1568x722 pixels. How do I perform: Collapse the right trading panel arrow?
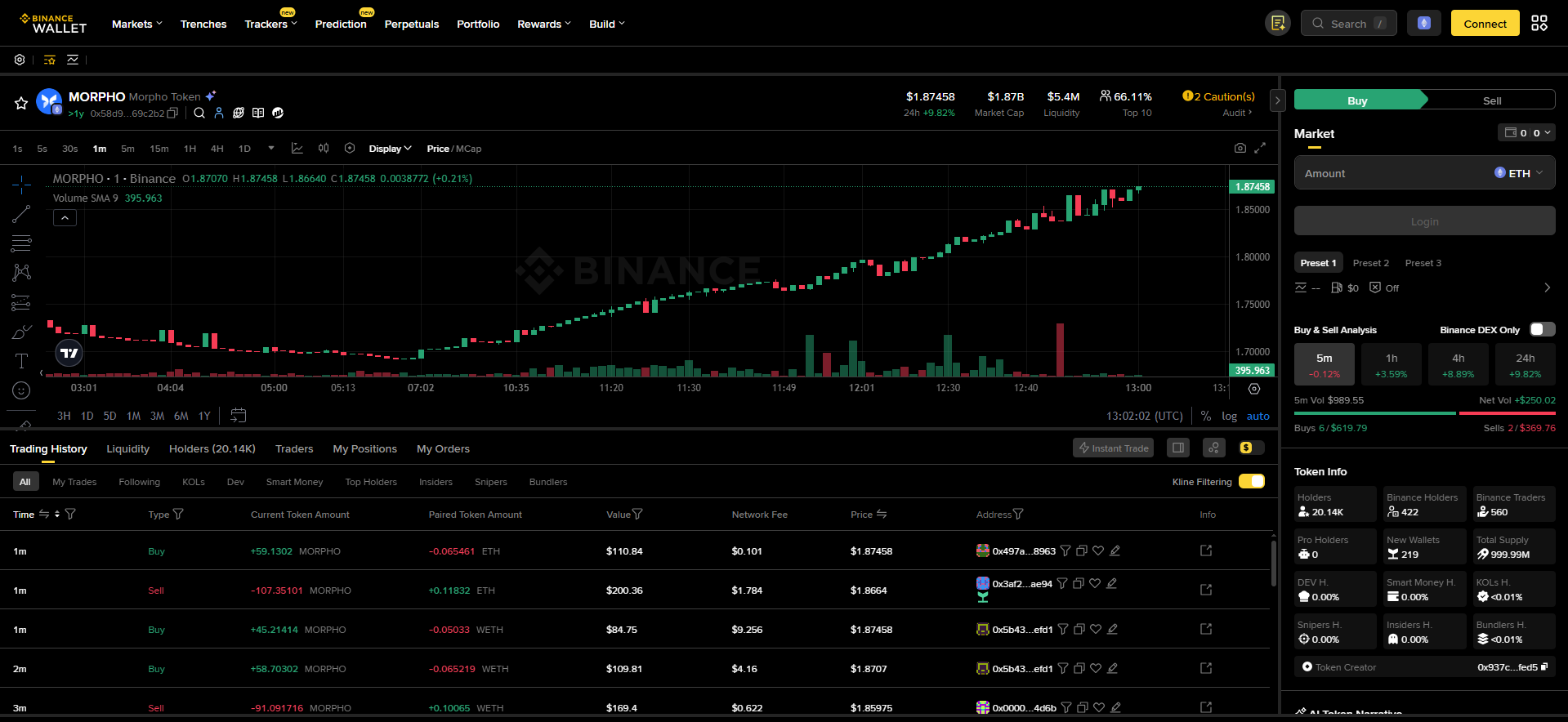point(1277,100)
